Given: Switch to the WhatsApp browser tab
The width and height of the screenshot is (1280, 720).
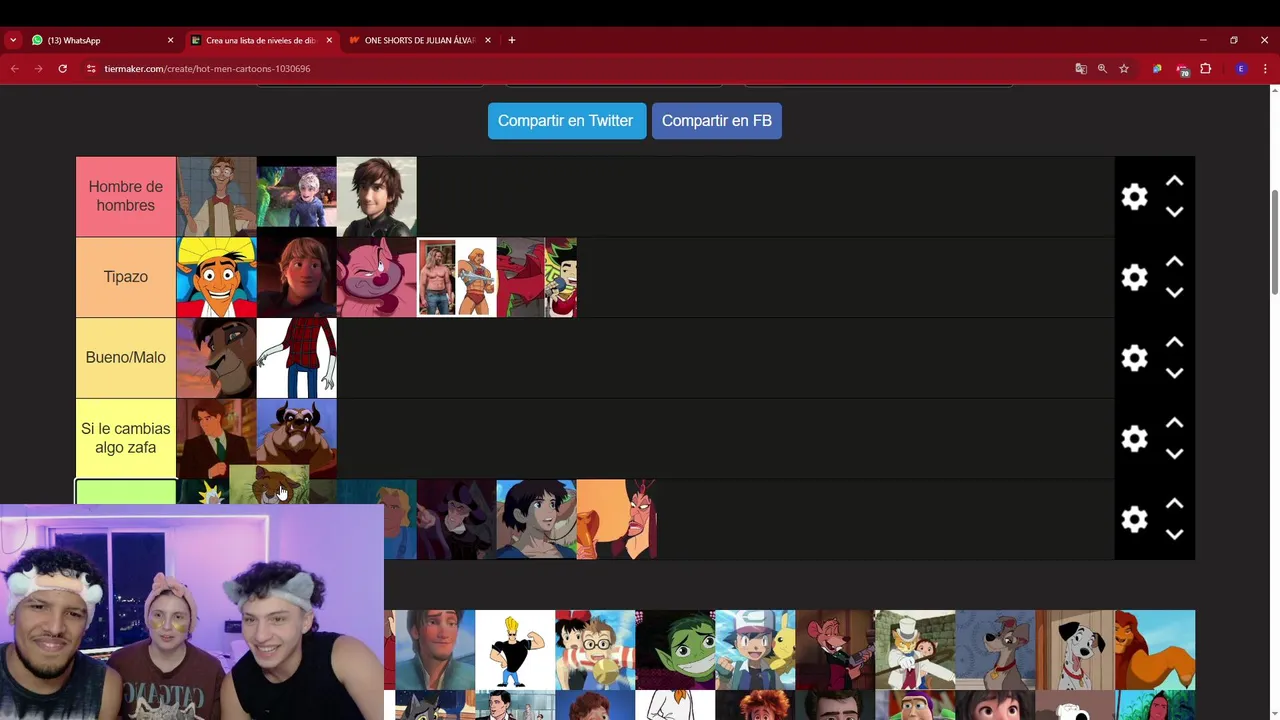Looking at the screenshot, I should tap(100, 40).
